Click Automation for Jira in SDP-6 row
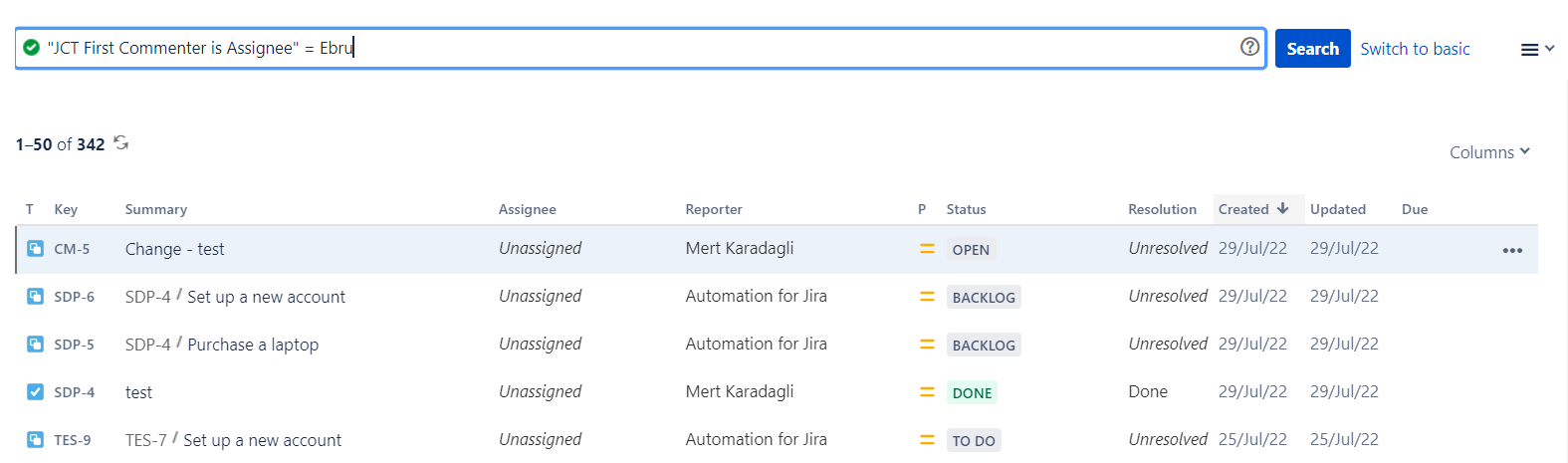 click(x=756, y=296)
